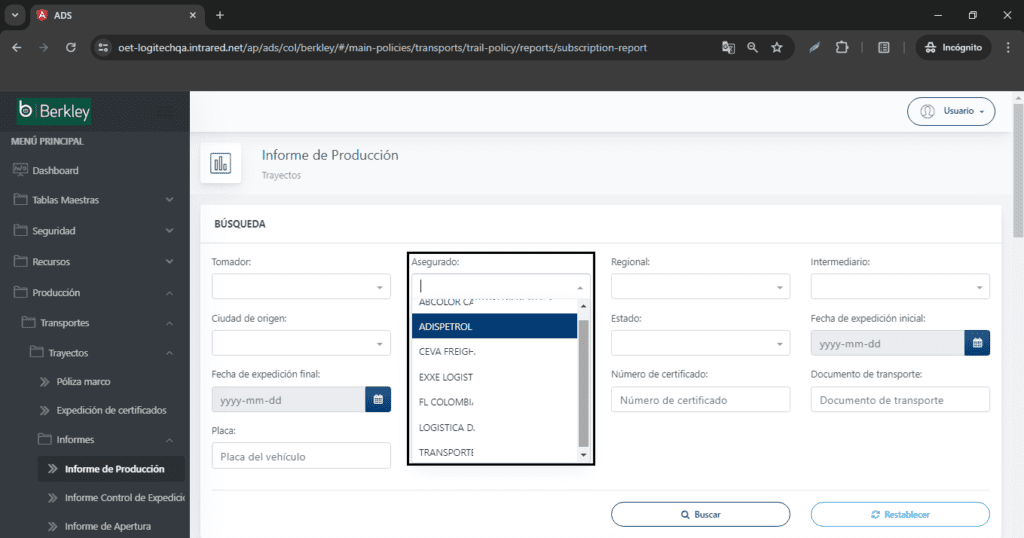Open the Tomador dropdown
The width and height of the screenshot is (1024, 538).
click(300, 287)
